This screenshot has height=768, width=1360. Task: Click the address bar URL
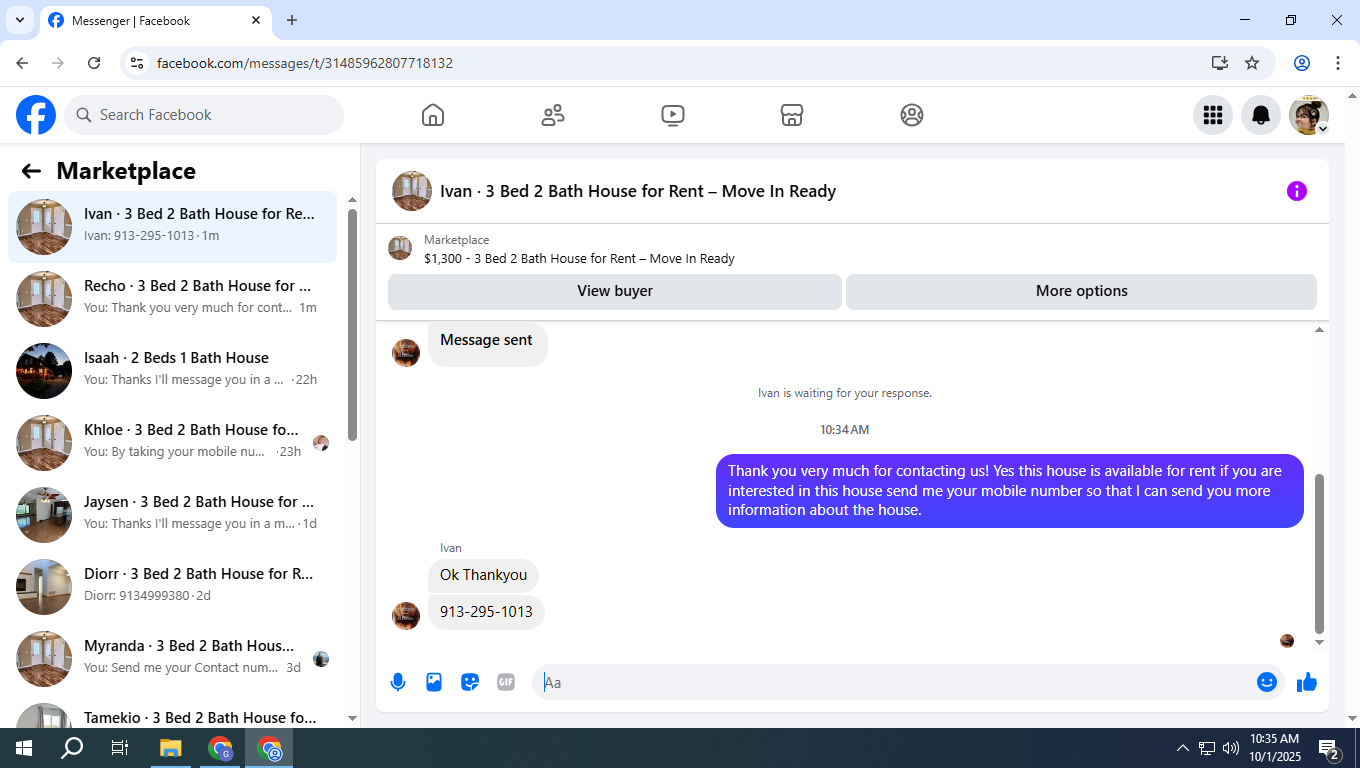(x=305, y=63)
